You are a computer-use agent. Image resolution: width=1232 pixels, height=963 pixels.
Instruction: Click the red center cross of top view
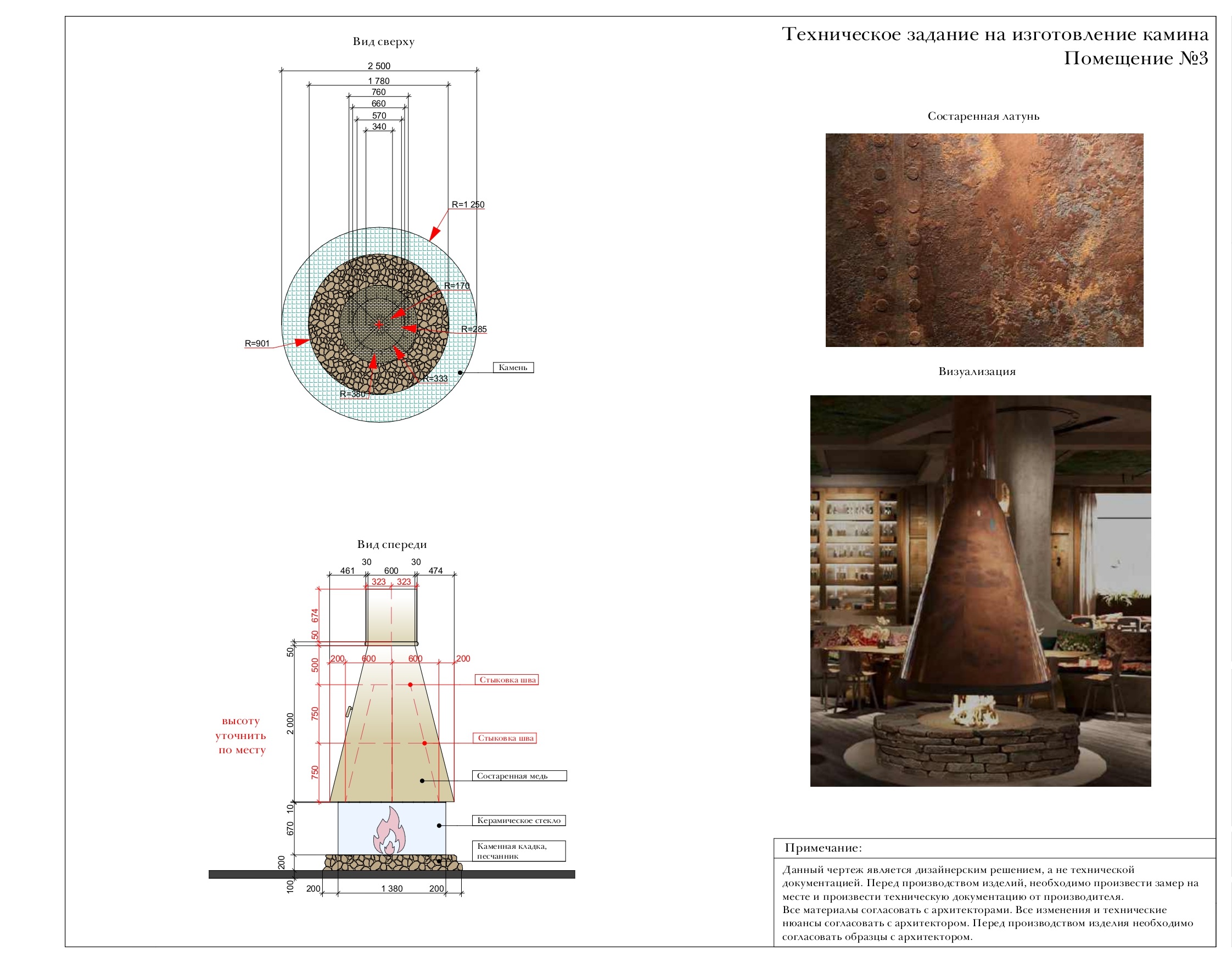379,324
